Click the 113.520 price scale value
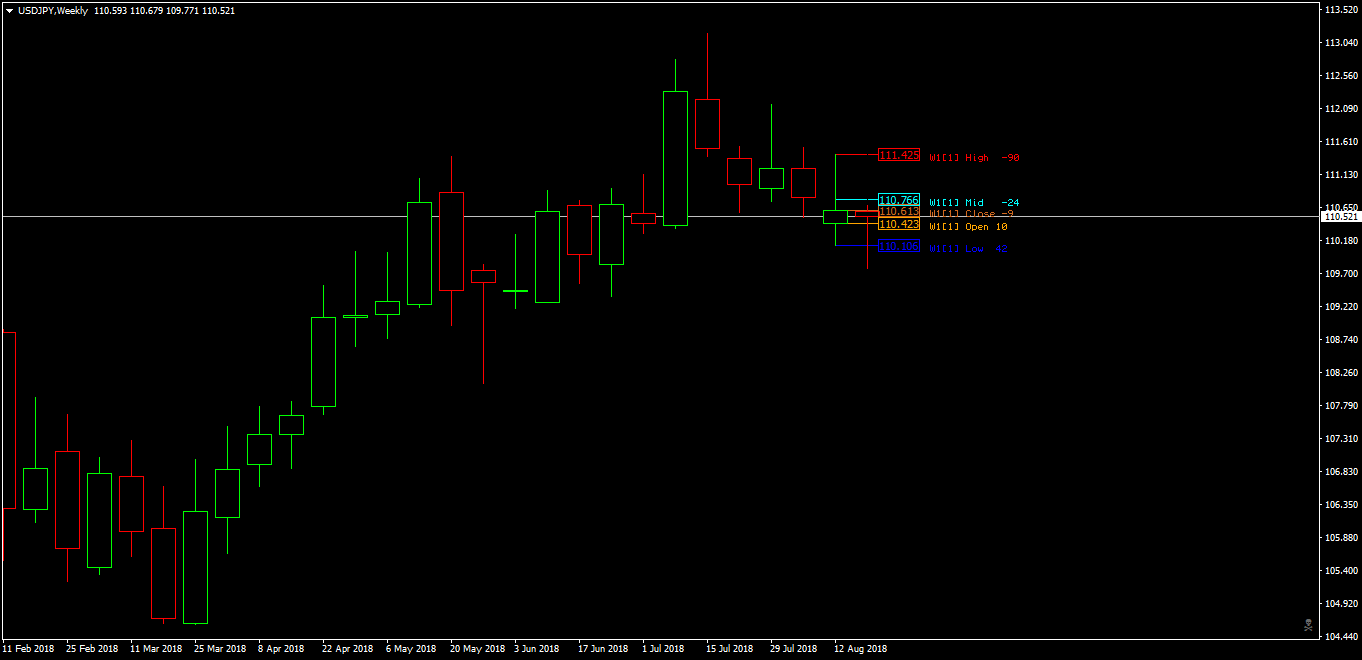This screenshot has width=1362, height=660. coord(1341,10)
